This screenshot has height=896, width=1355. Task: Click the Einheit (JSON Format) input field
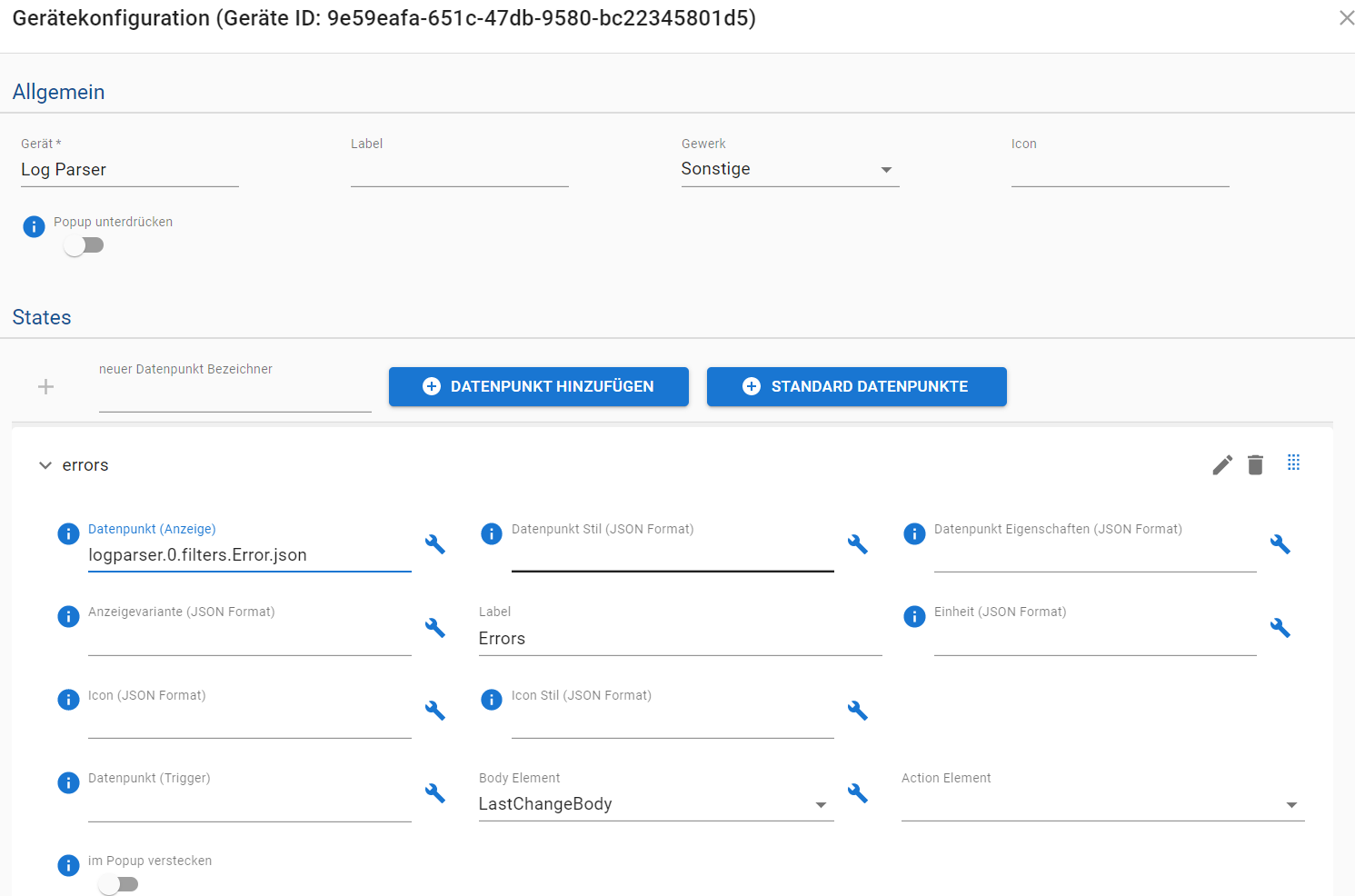[x=1095, y=639]
